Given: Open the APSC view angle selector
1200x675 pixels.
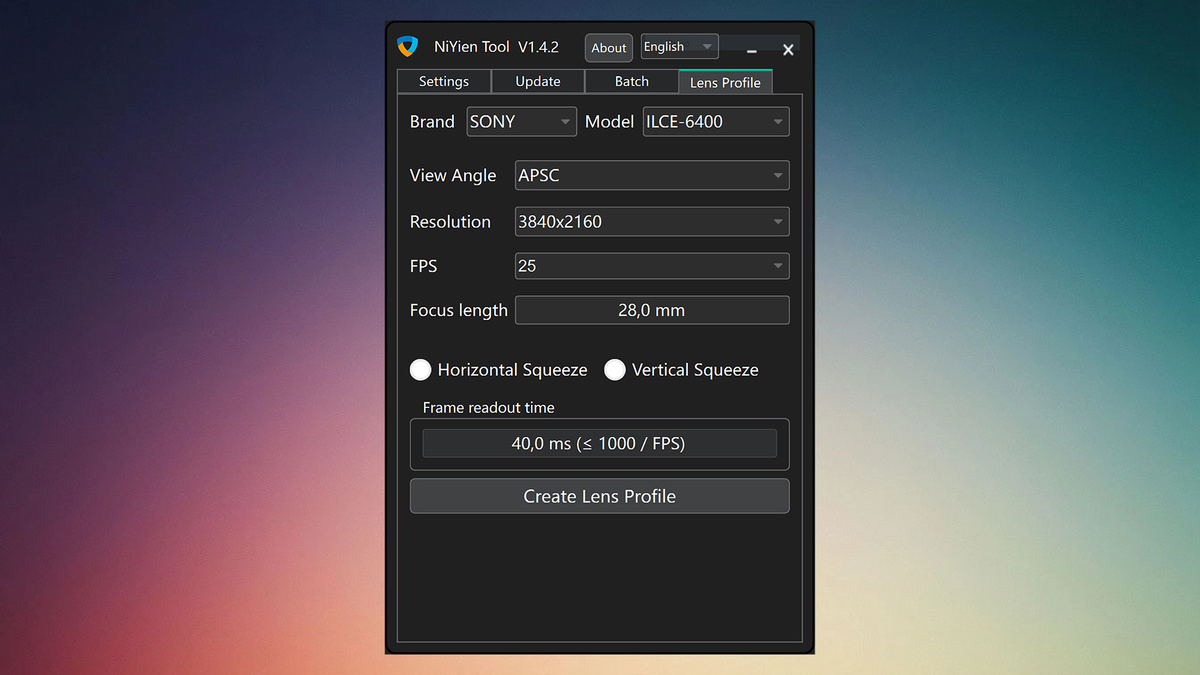Looking at the screenshot, I should coord(650,175).
